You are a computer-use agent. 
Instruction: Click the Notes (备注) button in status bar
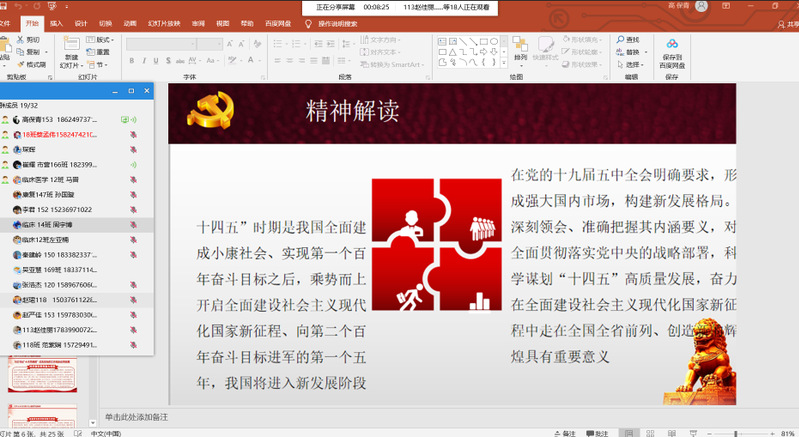coord(566,433)
